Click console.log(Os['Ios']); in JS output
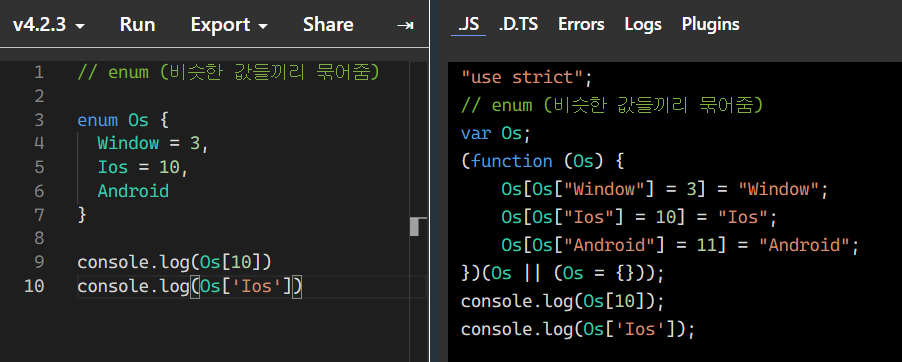902x362 pixels. coord(578,330)
